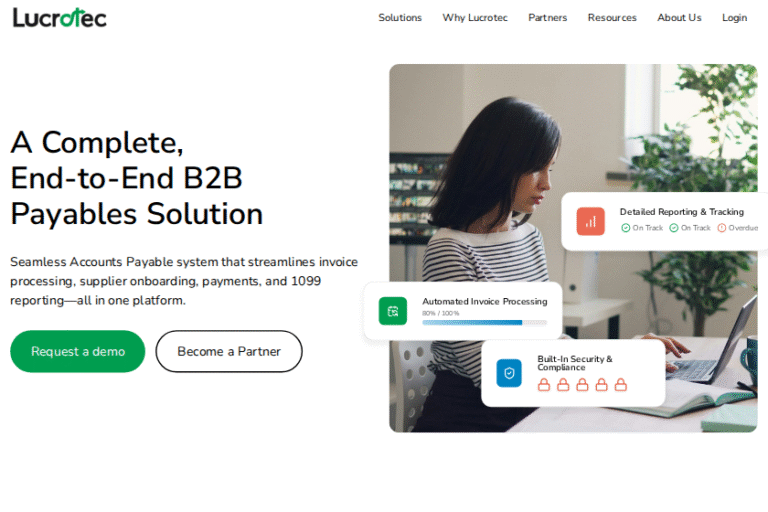The width and height of the screenshot is (768, 512).
Task: Click the blue security shield icon
Action: coord(509,373)
